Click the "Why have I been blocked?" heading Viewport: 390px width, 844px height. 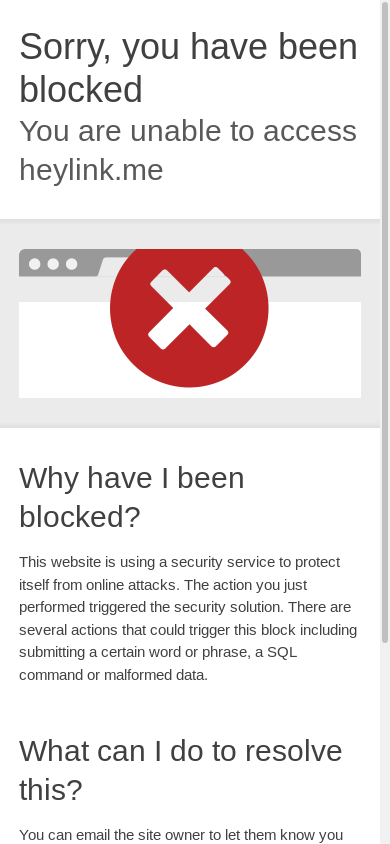click(x=132, y=497)
